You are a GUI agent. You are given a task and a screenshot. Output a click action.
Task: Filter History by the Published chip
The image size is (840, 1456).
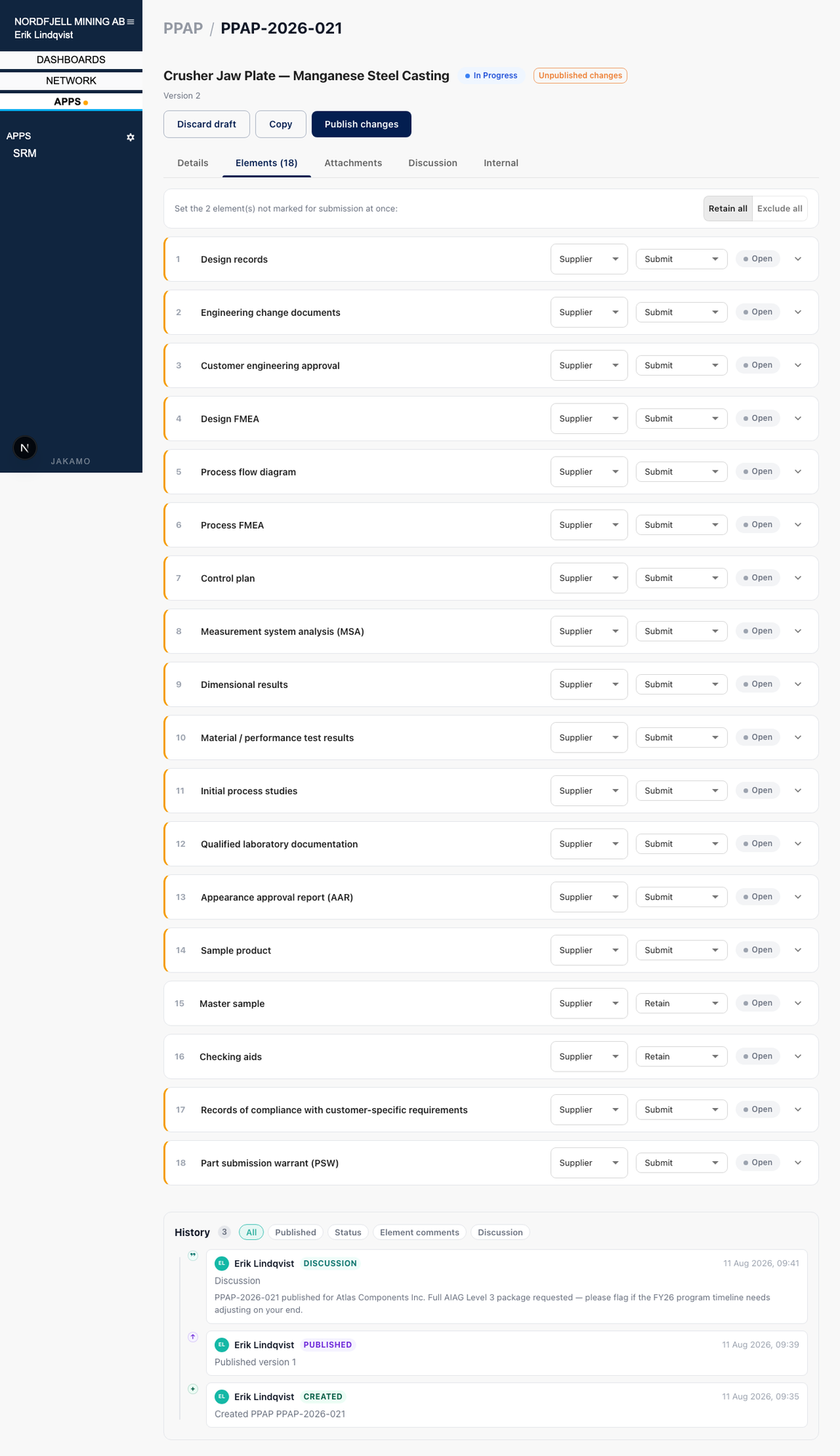click(296, 1233)
